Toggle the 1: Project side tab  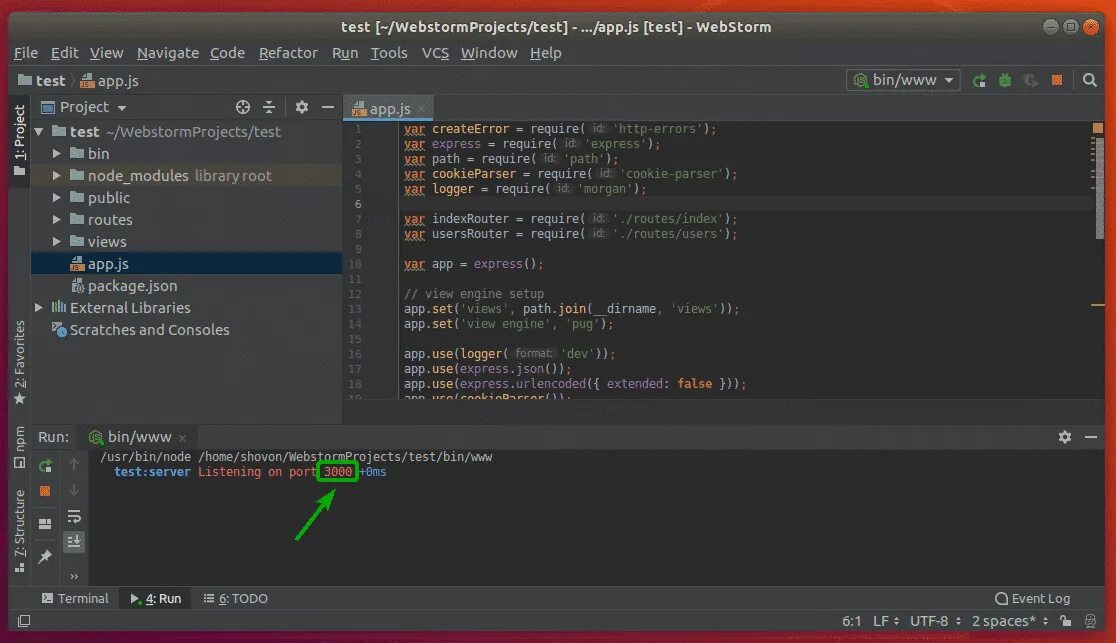pos(19,140)
